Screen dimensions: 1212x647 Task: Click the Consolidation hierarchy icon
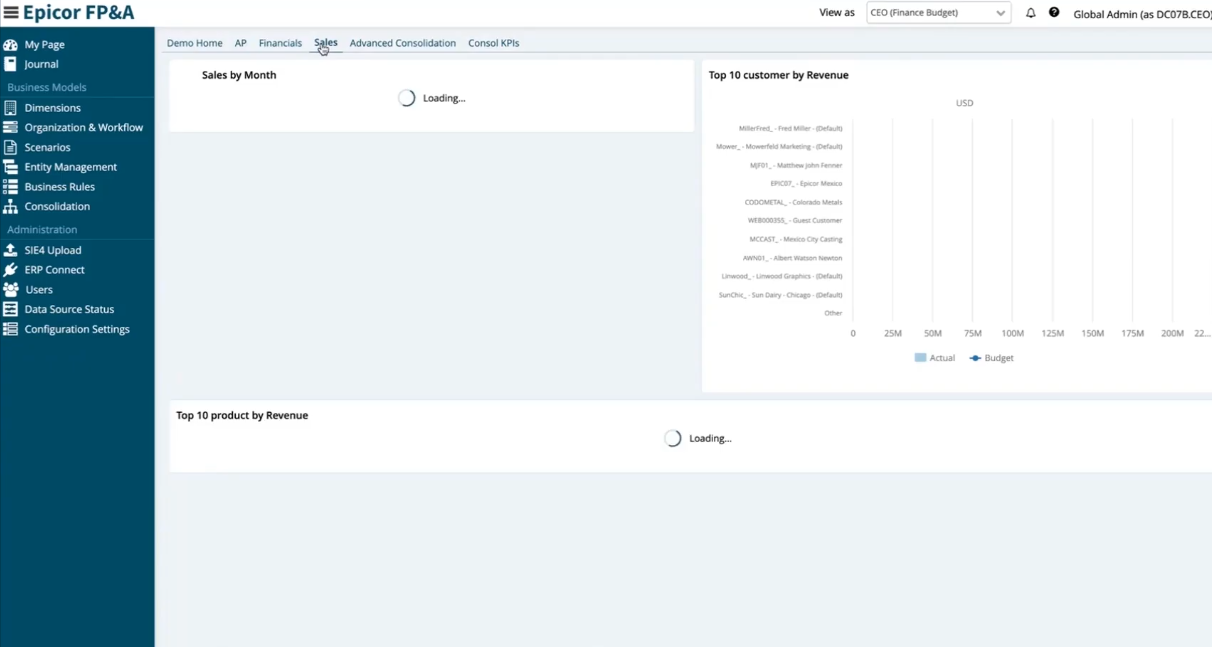[x=10, y=206]
